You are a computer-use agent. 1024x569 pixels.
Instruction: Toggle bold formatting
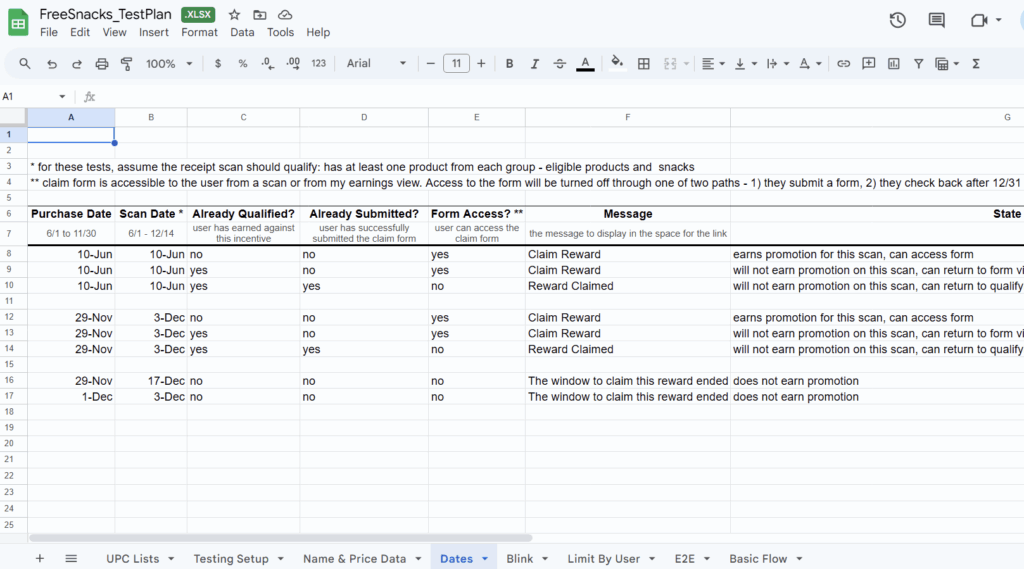[509, 64]
